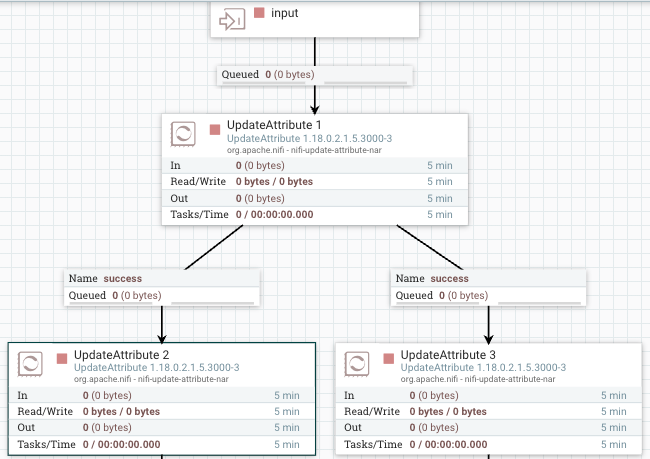
Task: Select the queued connection below input port
Action: (315, 75)
